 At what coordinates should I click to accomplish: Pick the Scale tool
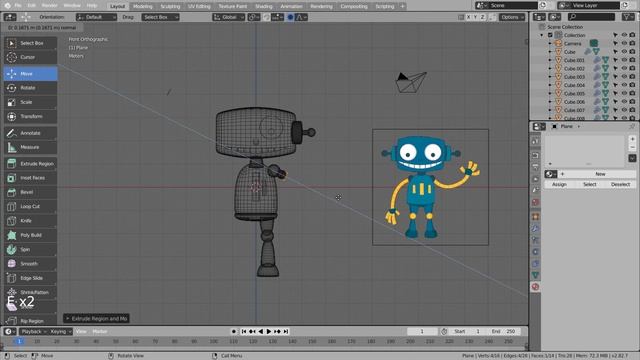coord(31,102)
